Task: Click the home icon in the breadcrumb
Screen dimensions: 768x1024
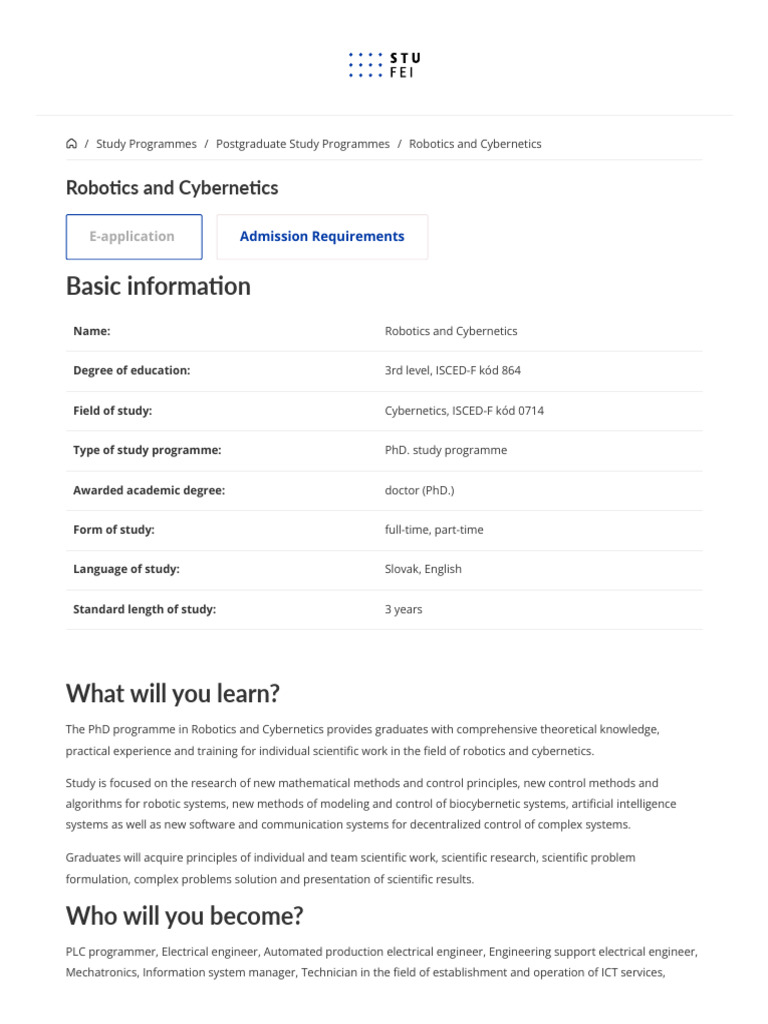Action: pos(72,144)
